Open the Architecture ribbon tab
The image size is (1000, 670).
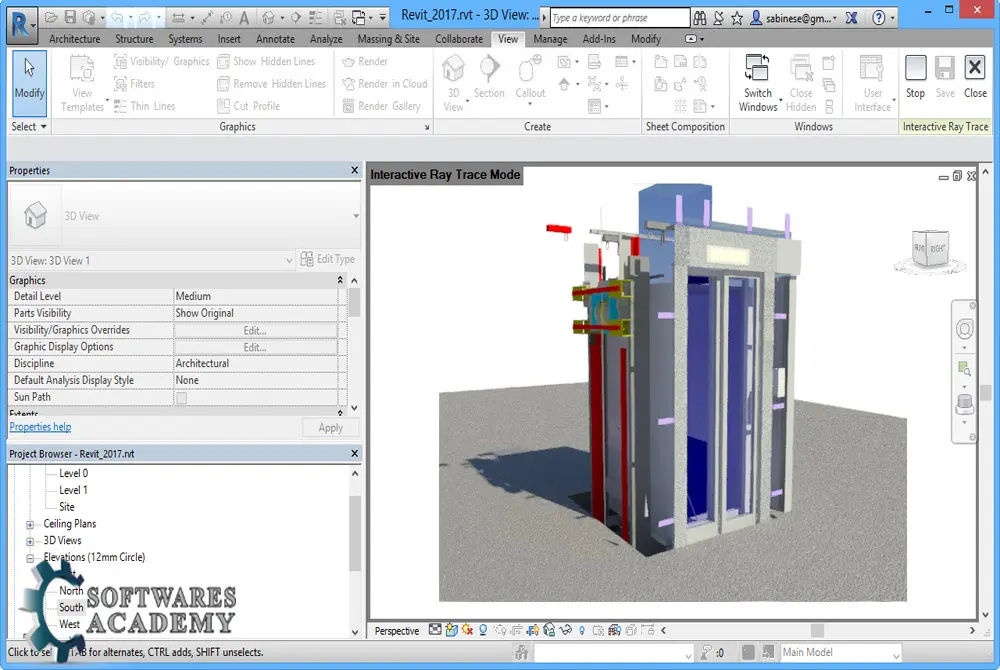tap(75, 39)
